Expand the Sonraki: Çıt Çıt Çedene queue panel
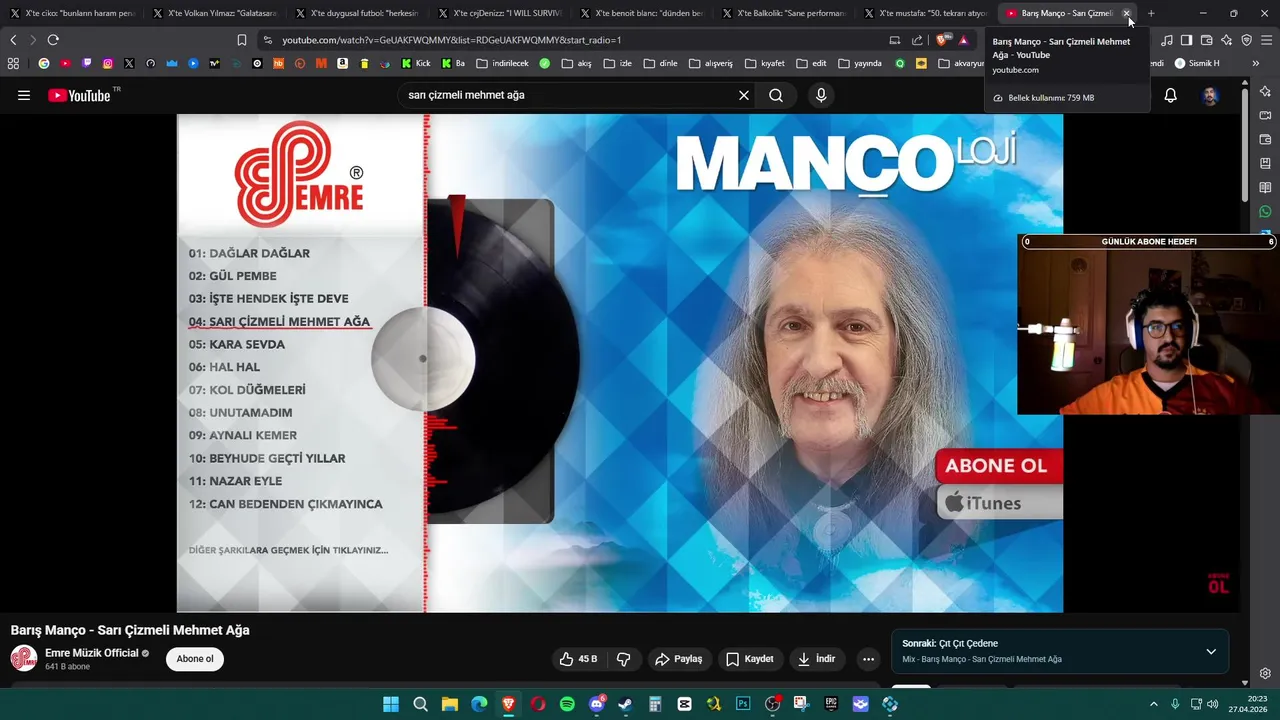This screenshot has width=1280, height=720. point(1211,651)
